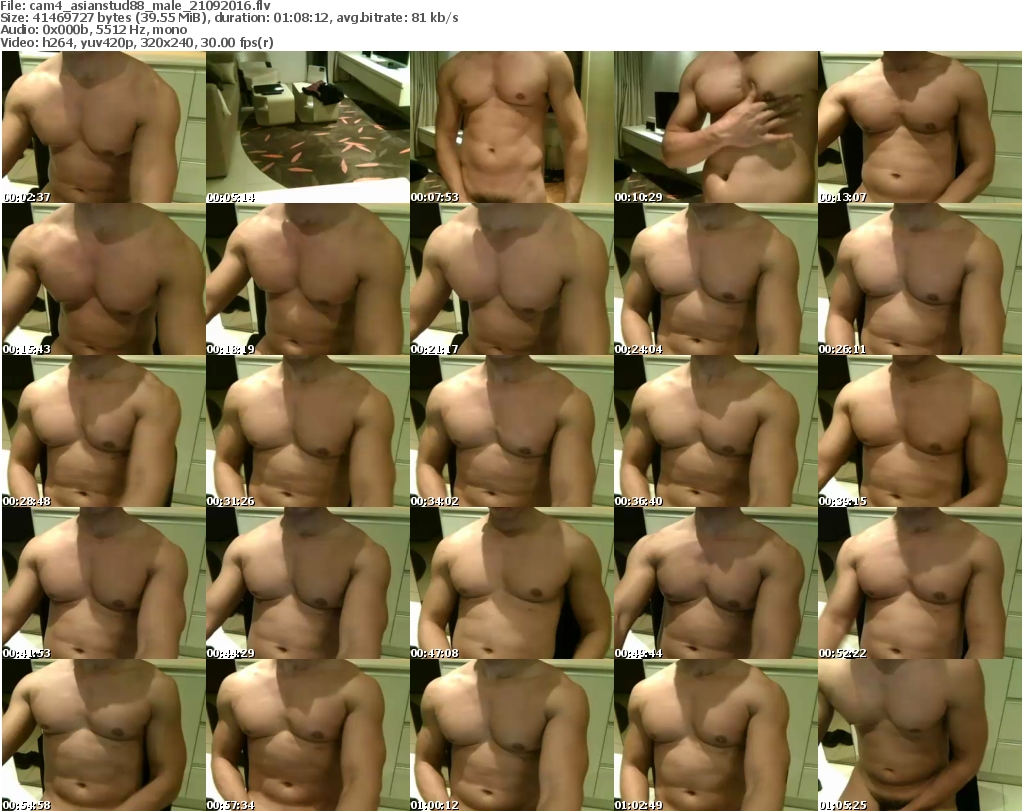
Task: Pick the frame at 00:44:29
Action: pos(308,583)
